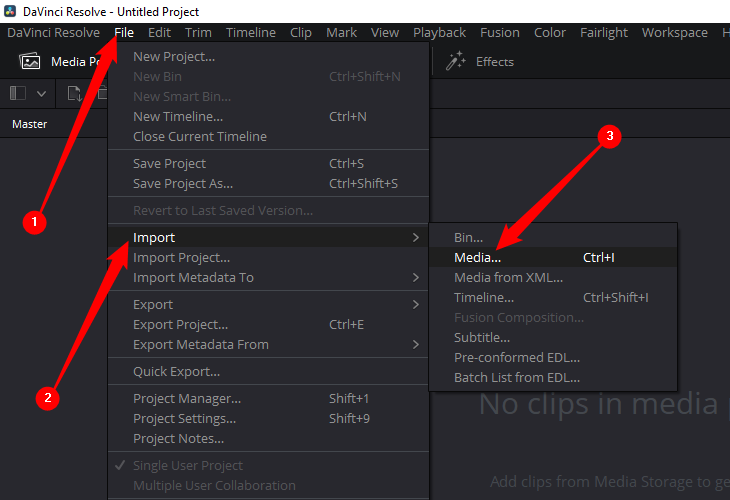Open the Clip menu
730x500 pixels.
(x=301, y=33)
